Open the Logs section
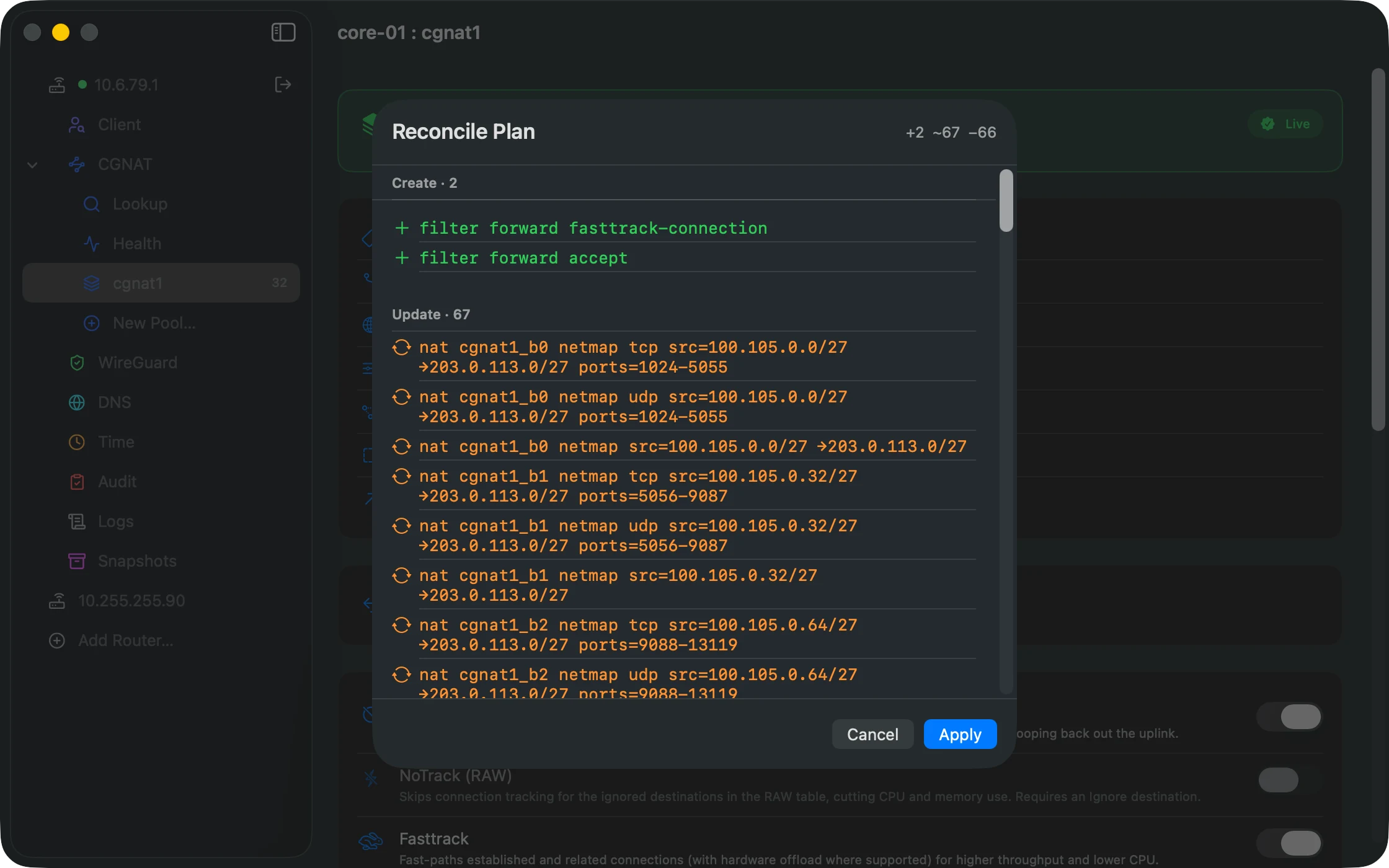This screenshot has height=868, width=1389. pos(161,521)
